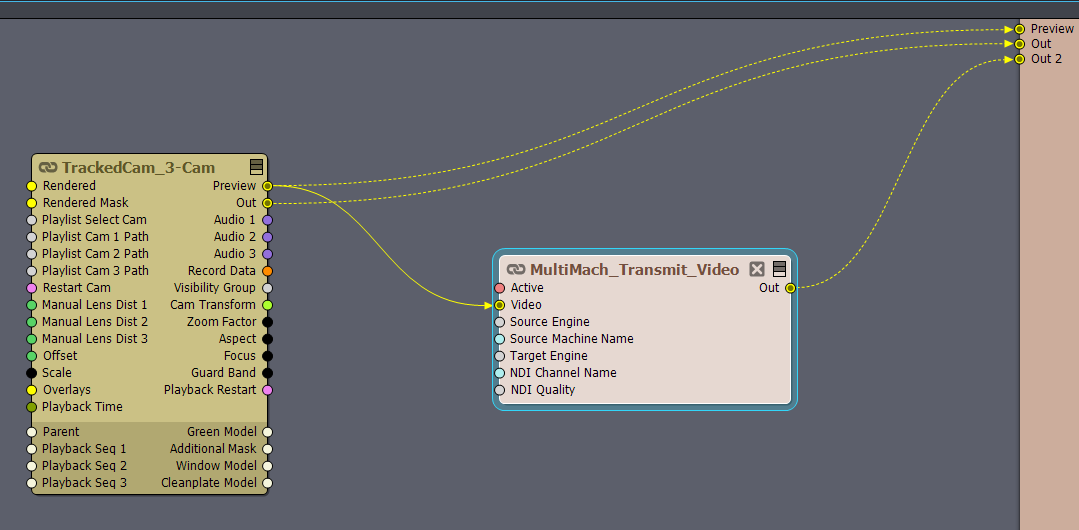Select the TrackedCam_3-Cam node title
Screen dimensions: 1079x530
[x=138, y=168]
